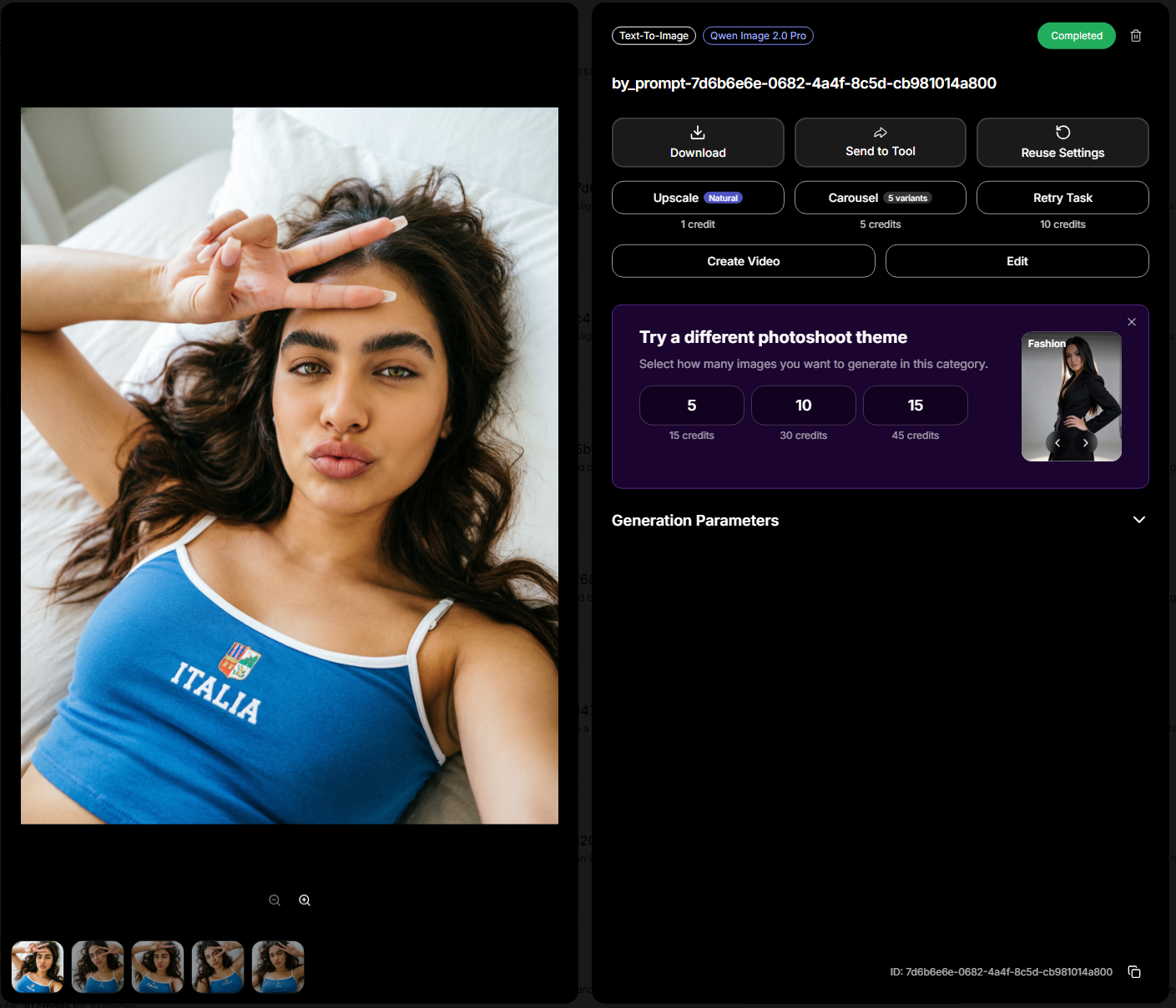Click Reuse Settings button

coord(1062,143)
